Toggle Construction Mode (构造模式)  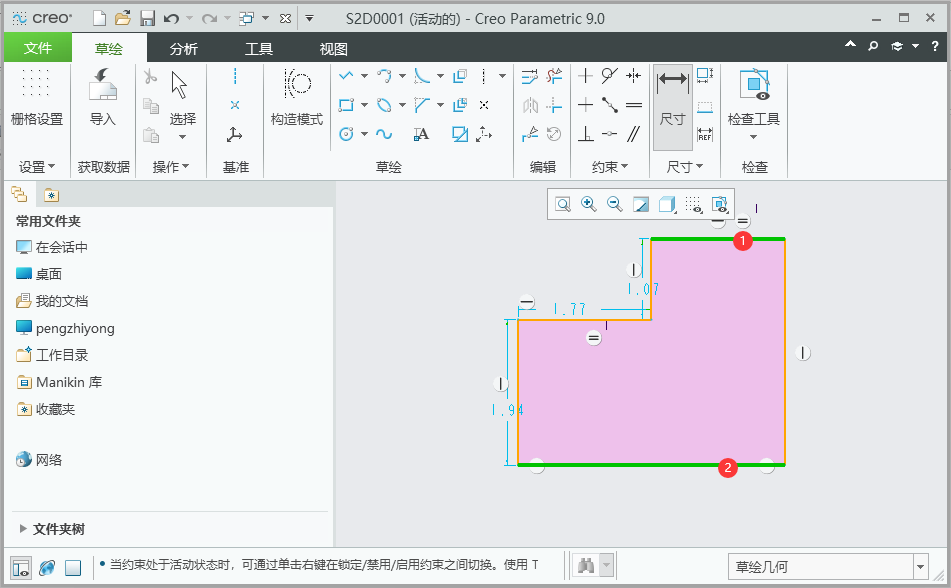pos(297,97)
